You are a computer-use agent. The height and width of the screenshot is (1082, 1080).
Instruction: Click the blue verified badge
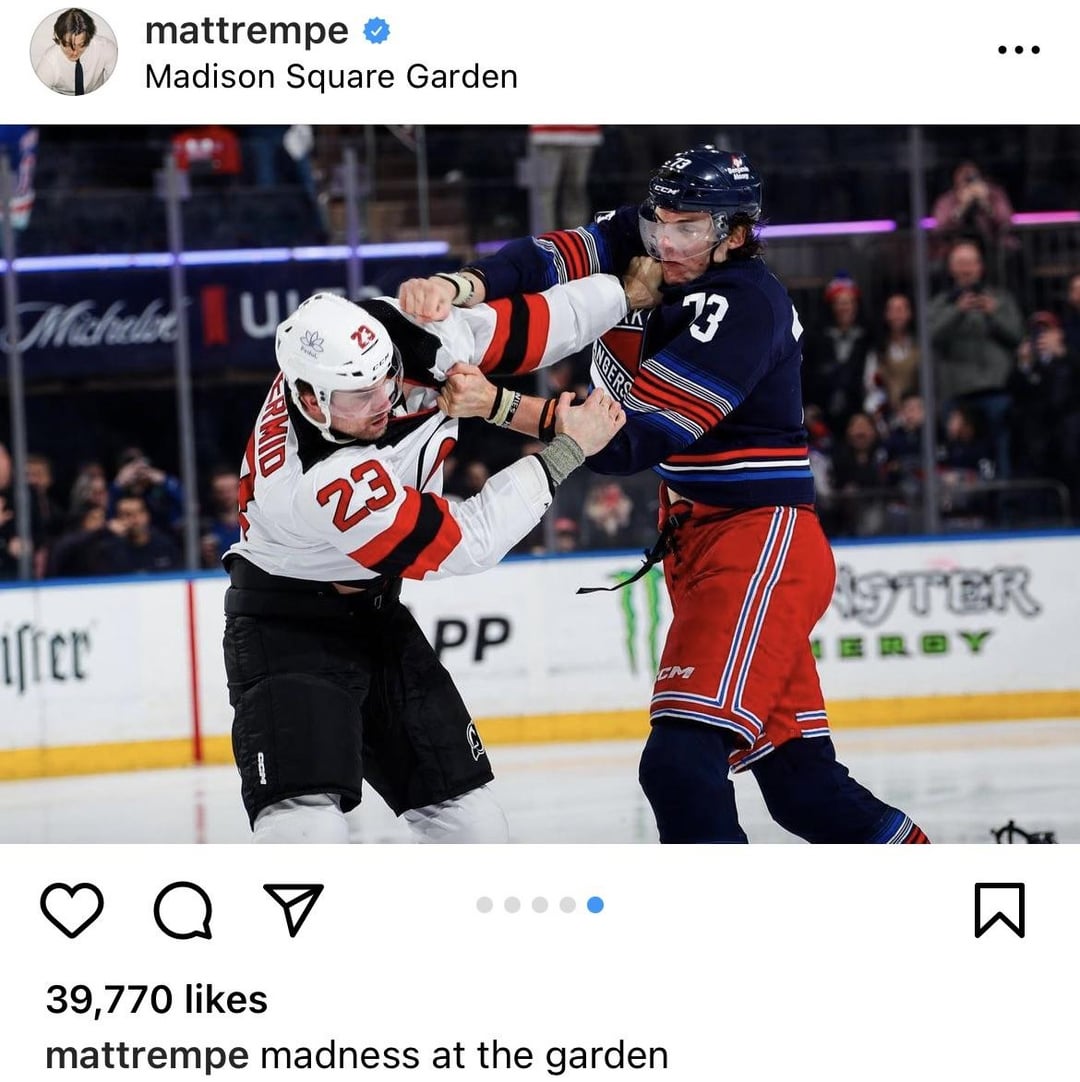pyautogui.click(x=377, y=31)
